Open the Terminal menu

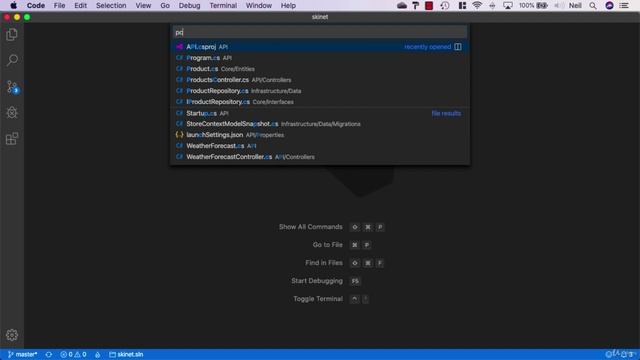click(223, 6)
